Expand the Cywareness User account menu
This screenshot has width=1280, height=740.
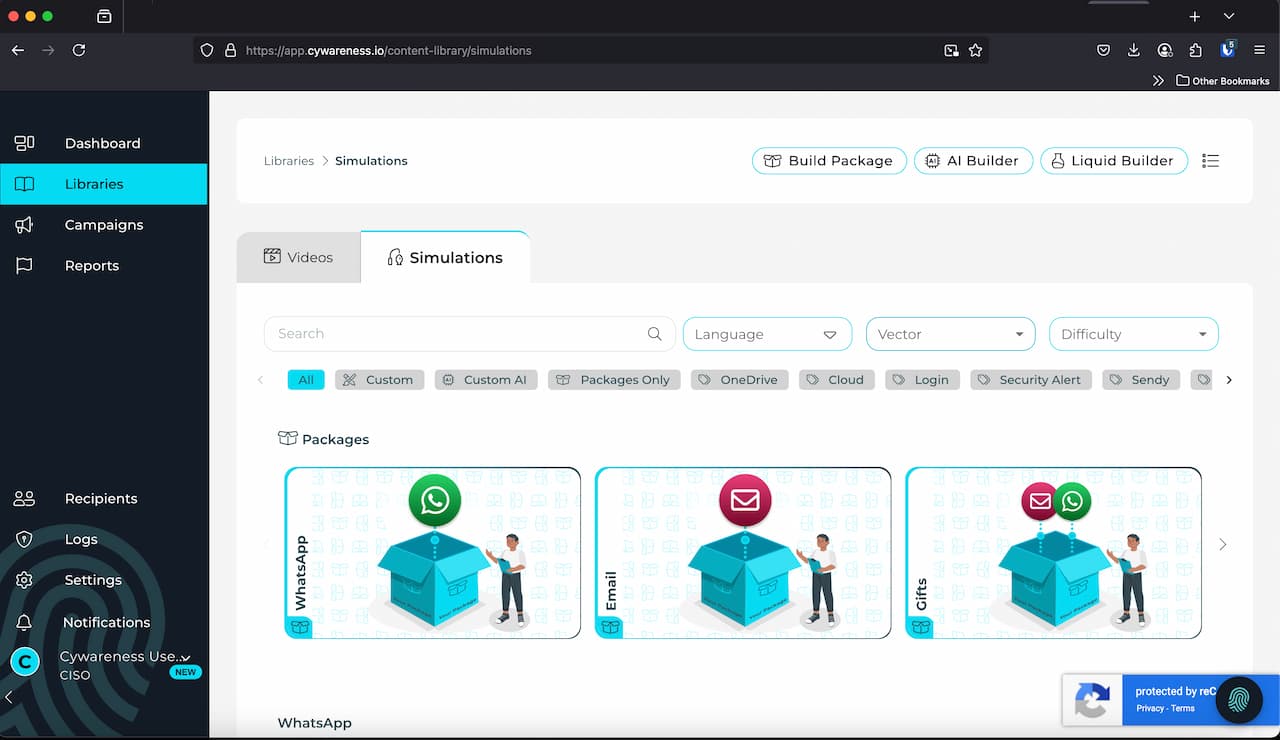coord(185,658)
